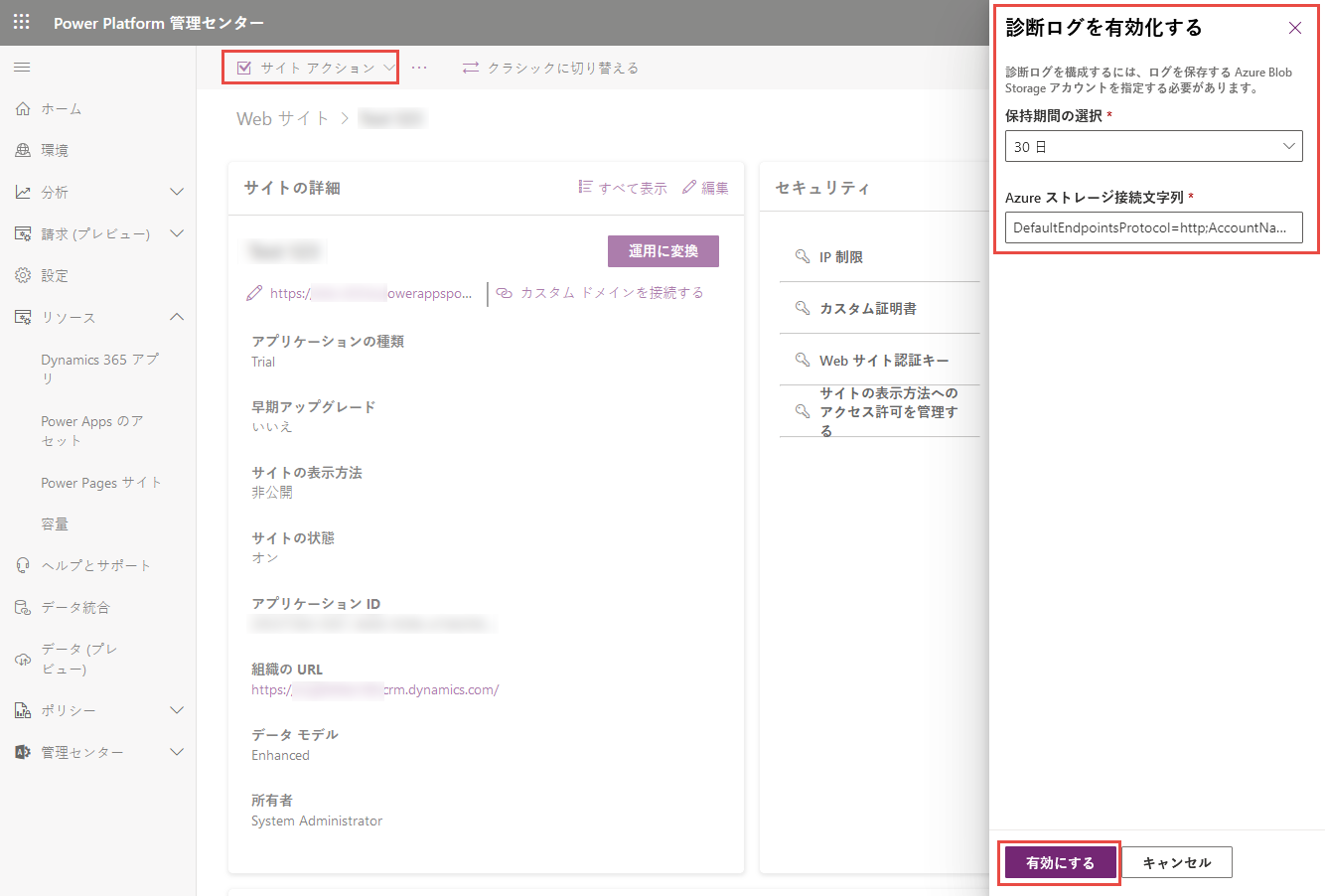Click the 非公開 サイトの表示方法 value

pos(271,492)
